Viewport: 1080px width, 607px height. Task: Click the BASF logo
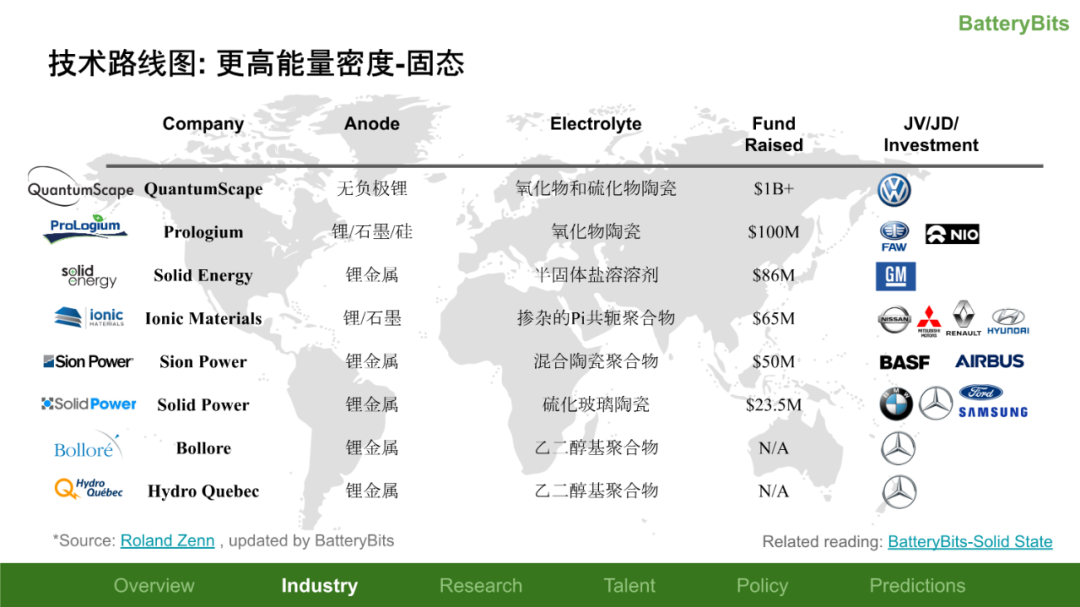tap(904, 362)
